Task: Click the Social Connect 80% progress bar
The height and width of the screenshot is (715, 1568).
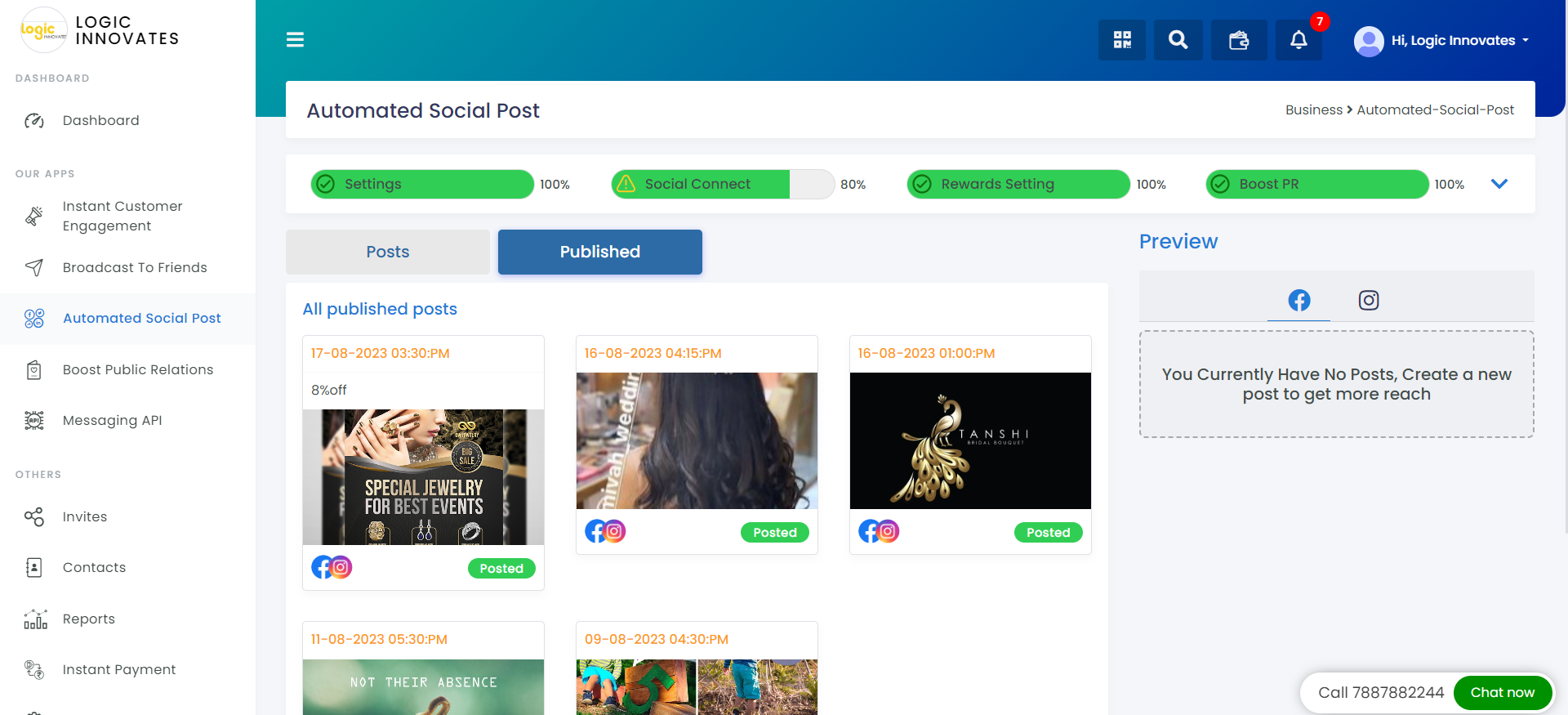Action: coord(723,184)
